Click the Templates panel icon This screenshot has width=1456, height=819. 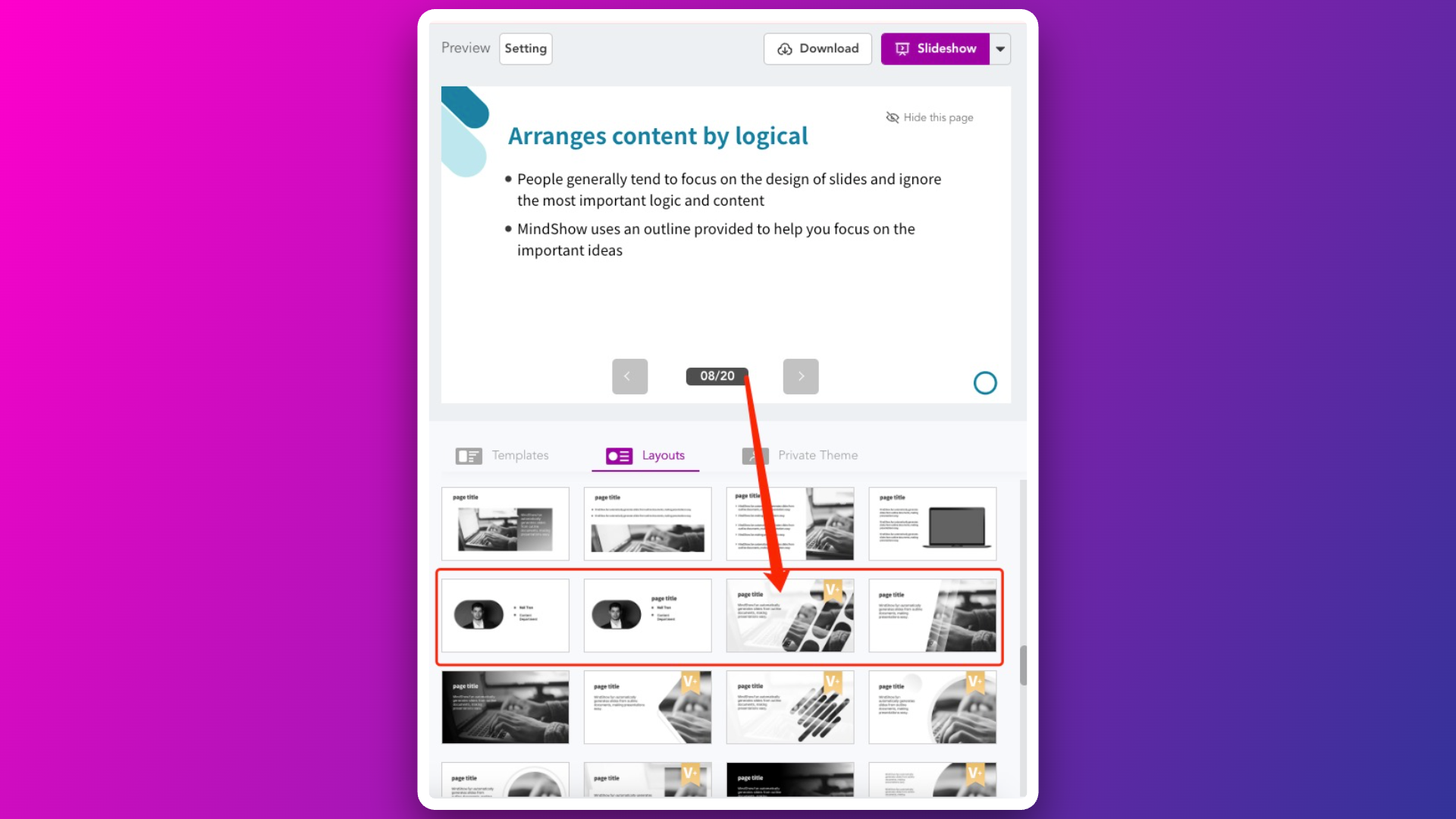(468, 455)
